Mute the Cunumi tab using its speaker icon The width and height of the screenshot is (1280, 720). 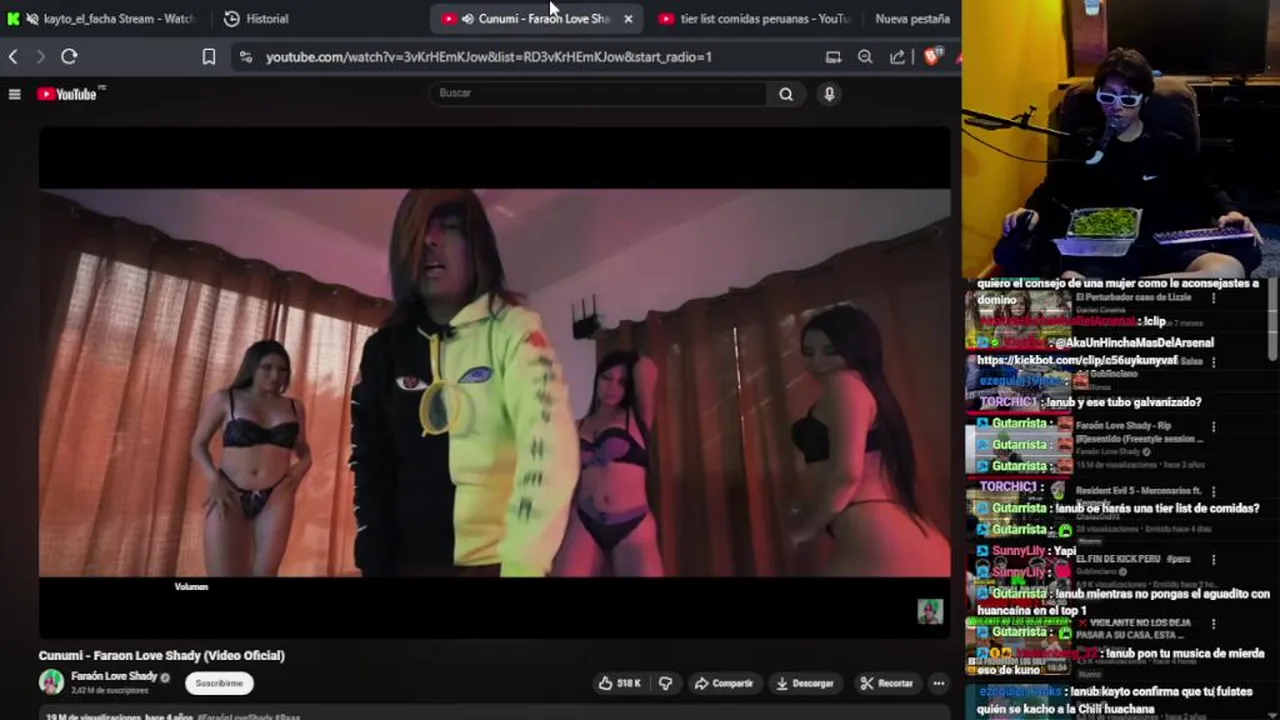pyautogui.click(x=467, y=19)
